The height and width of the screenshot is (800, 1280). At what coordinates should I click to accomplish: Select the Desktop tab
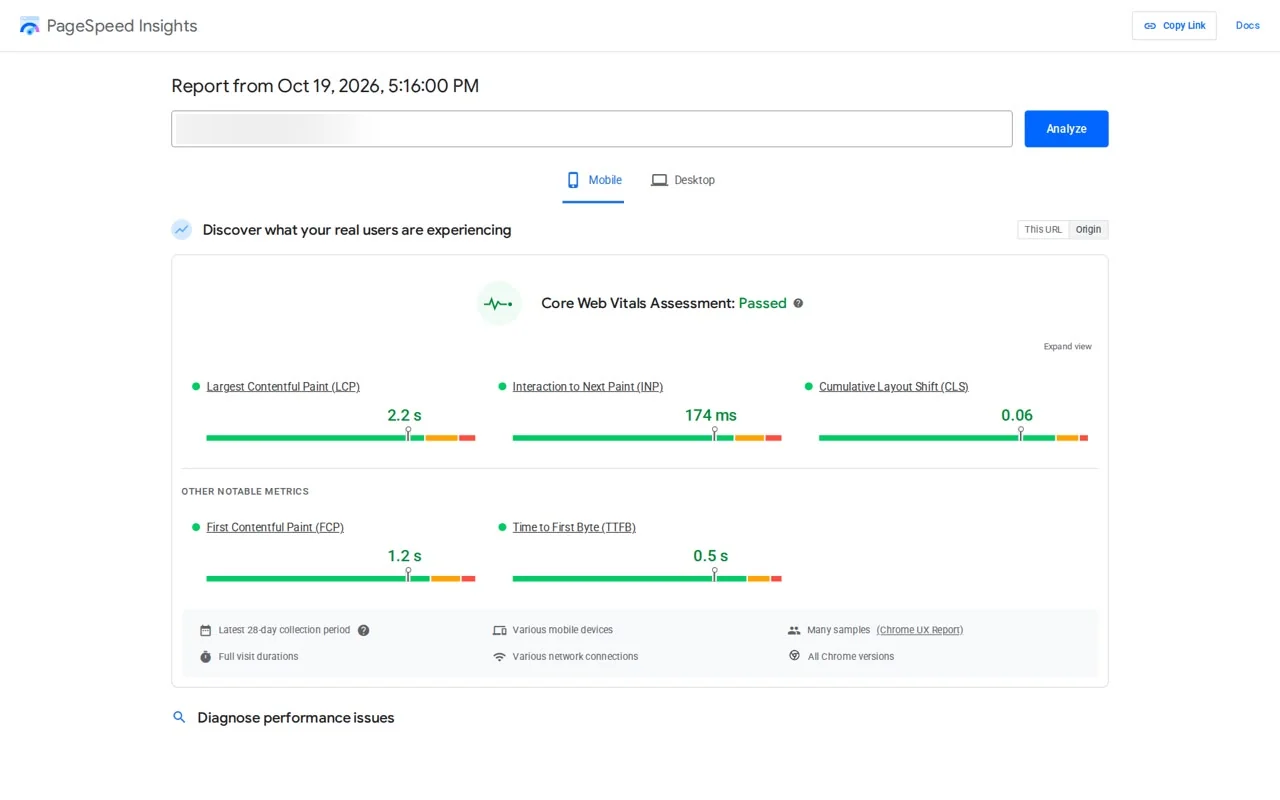click(683, 181)
